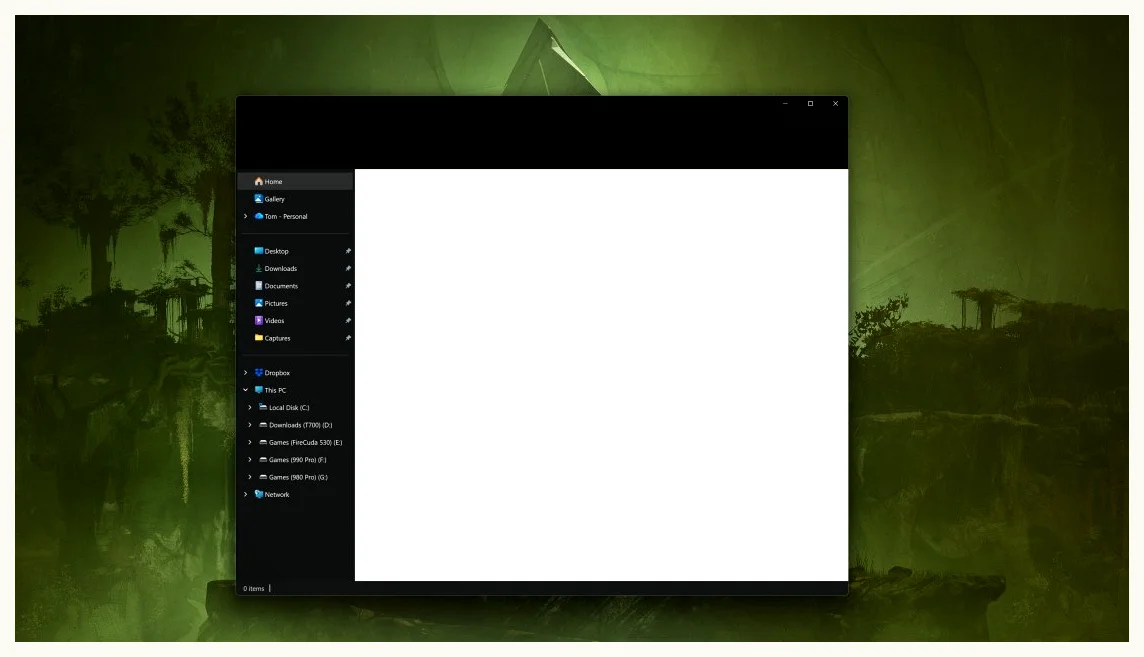Toggle the pin next to Captures

tap(348, 338)
